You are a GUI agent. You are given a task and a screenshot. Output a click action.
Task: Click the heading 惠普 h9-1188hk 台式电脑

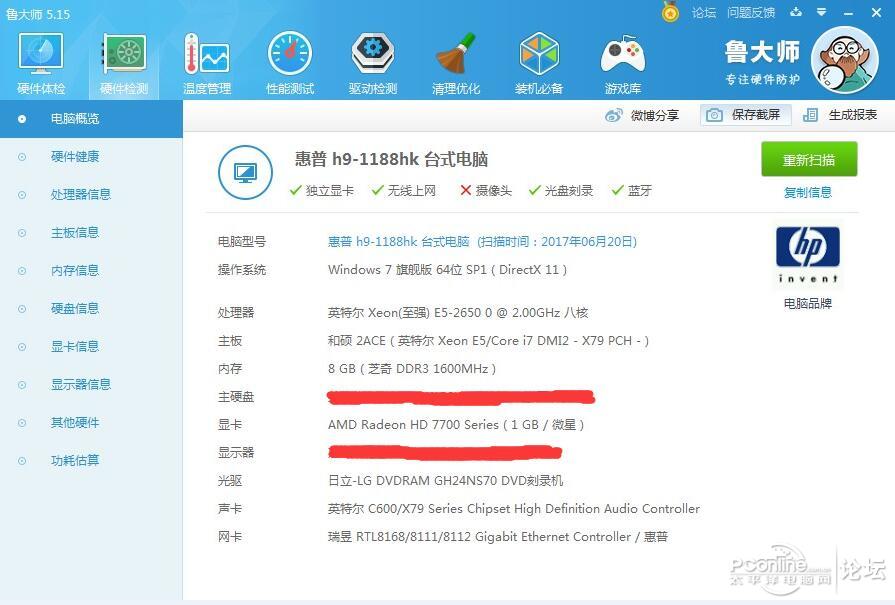tap(392, 159)
